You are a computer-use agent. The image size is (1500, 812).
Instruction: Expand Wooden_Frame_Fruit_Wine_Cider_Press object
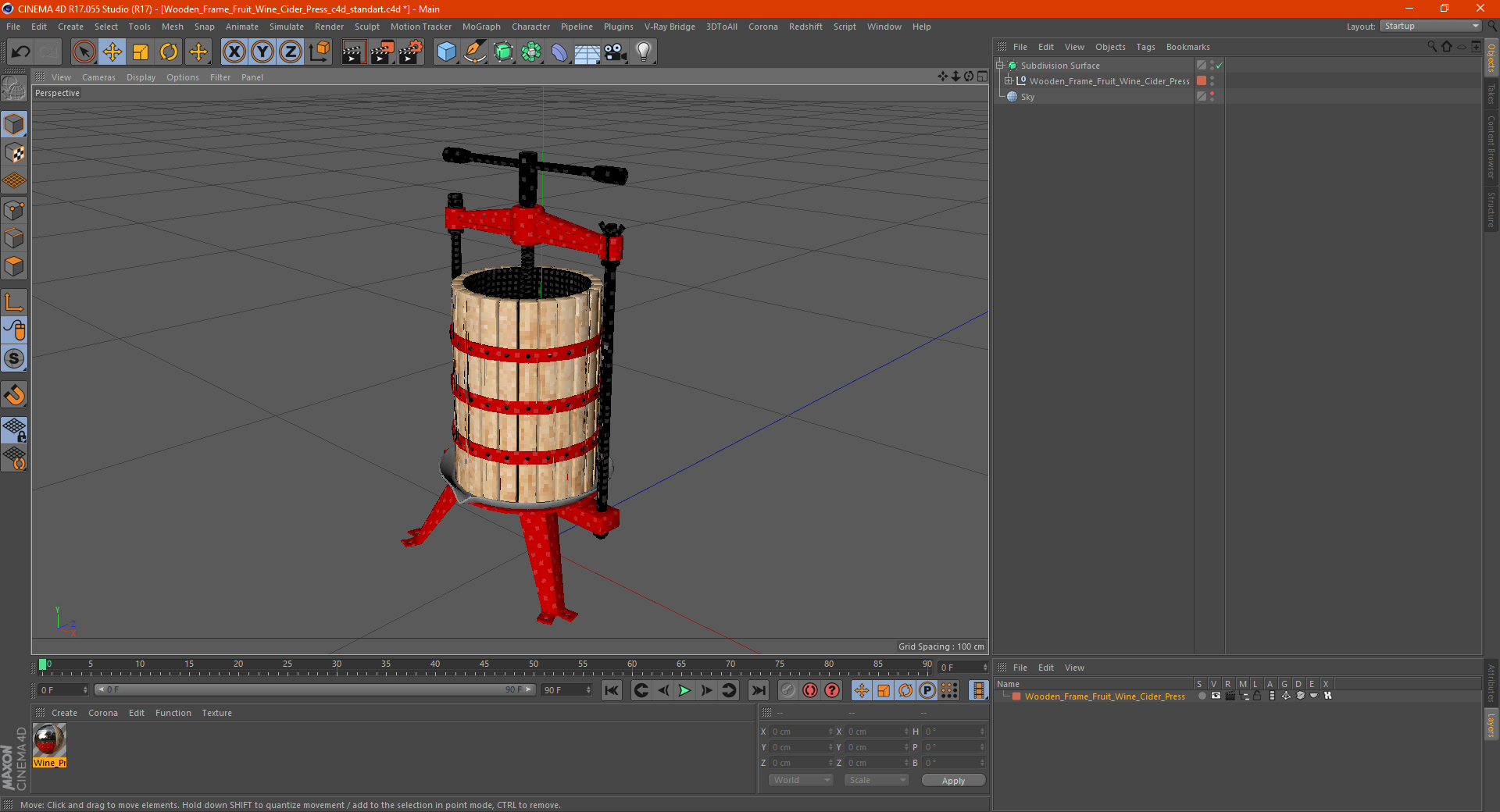tap(1009, 80)
